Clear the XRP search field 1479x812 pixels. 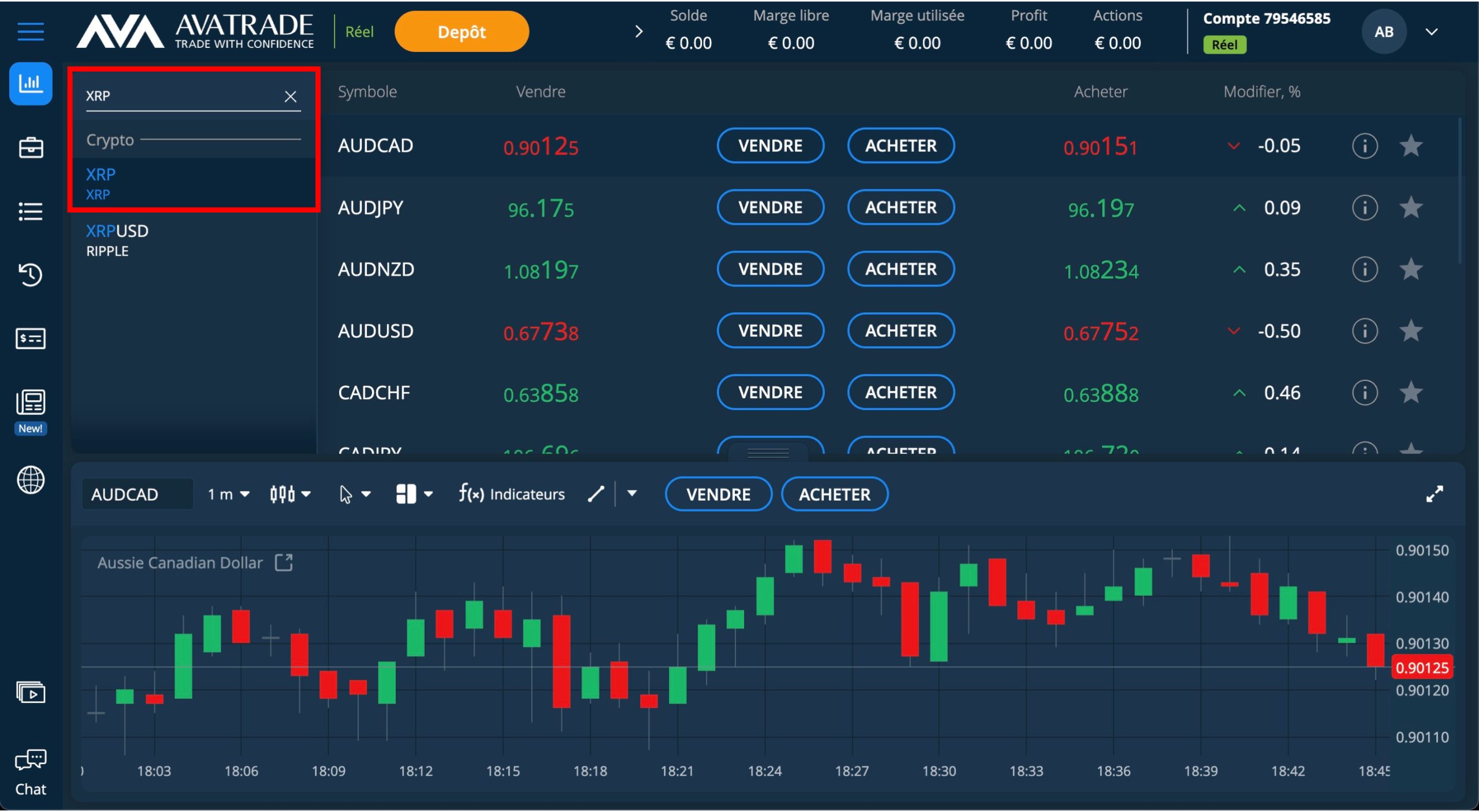pos(291,96)
